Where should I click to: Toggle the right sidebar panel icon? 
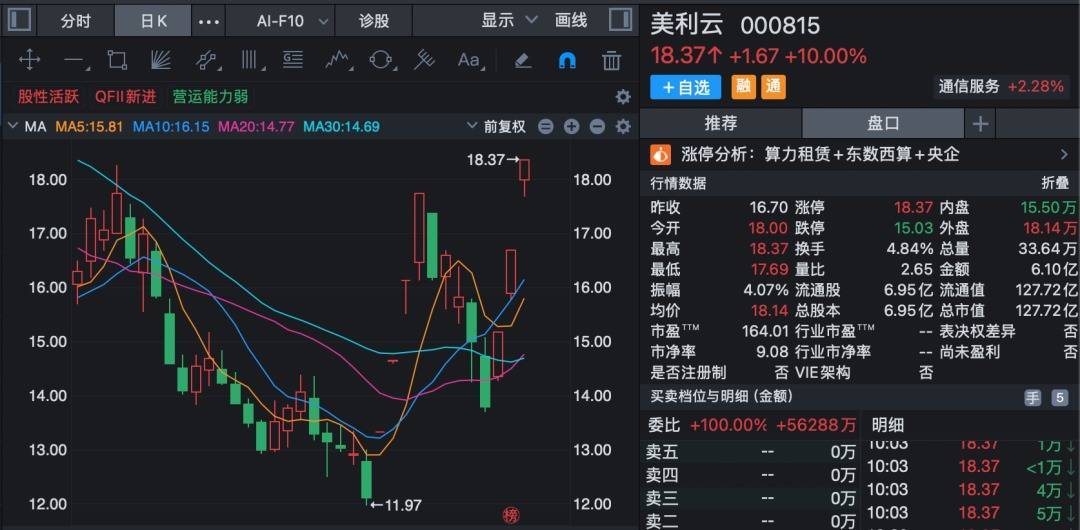click(x=621, y=20)
